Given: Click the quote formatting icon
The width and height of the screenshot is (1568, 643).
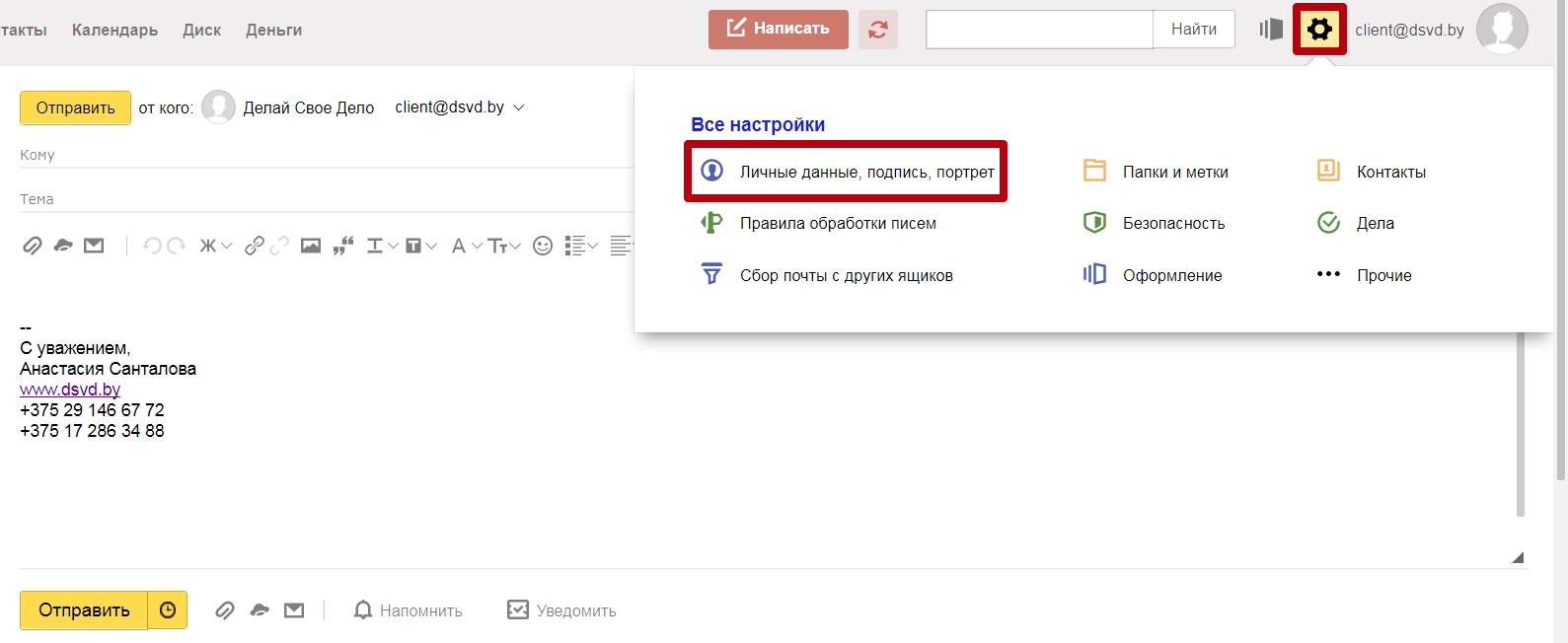Looking at the screenshot, I should click(x=343, y=246).
